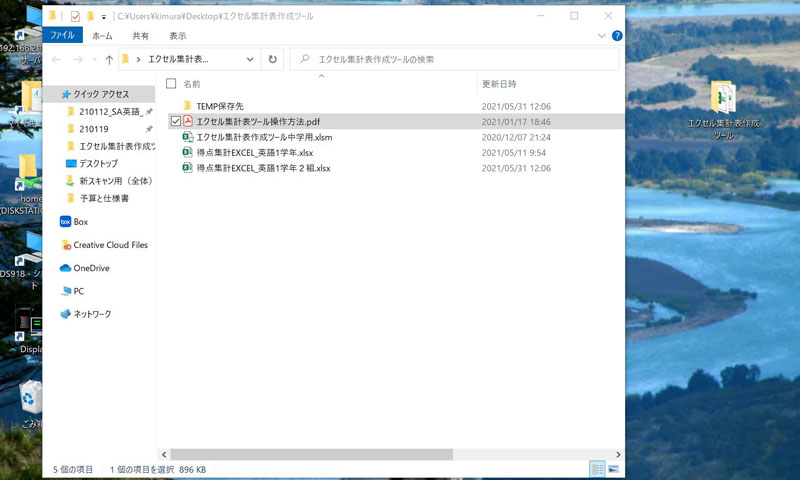Viewport: 800px width, 480px height.
Task: Switch to large icons view in status bar
Action: [x=613, y=468]
